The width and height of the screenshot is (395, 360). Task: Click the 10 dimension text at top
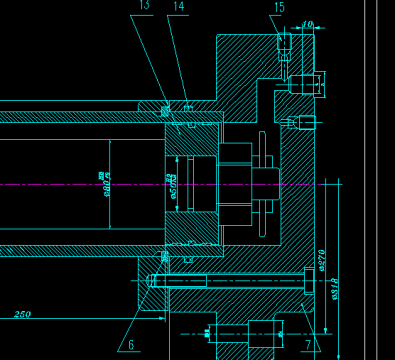coord(308,24)
